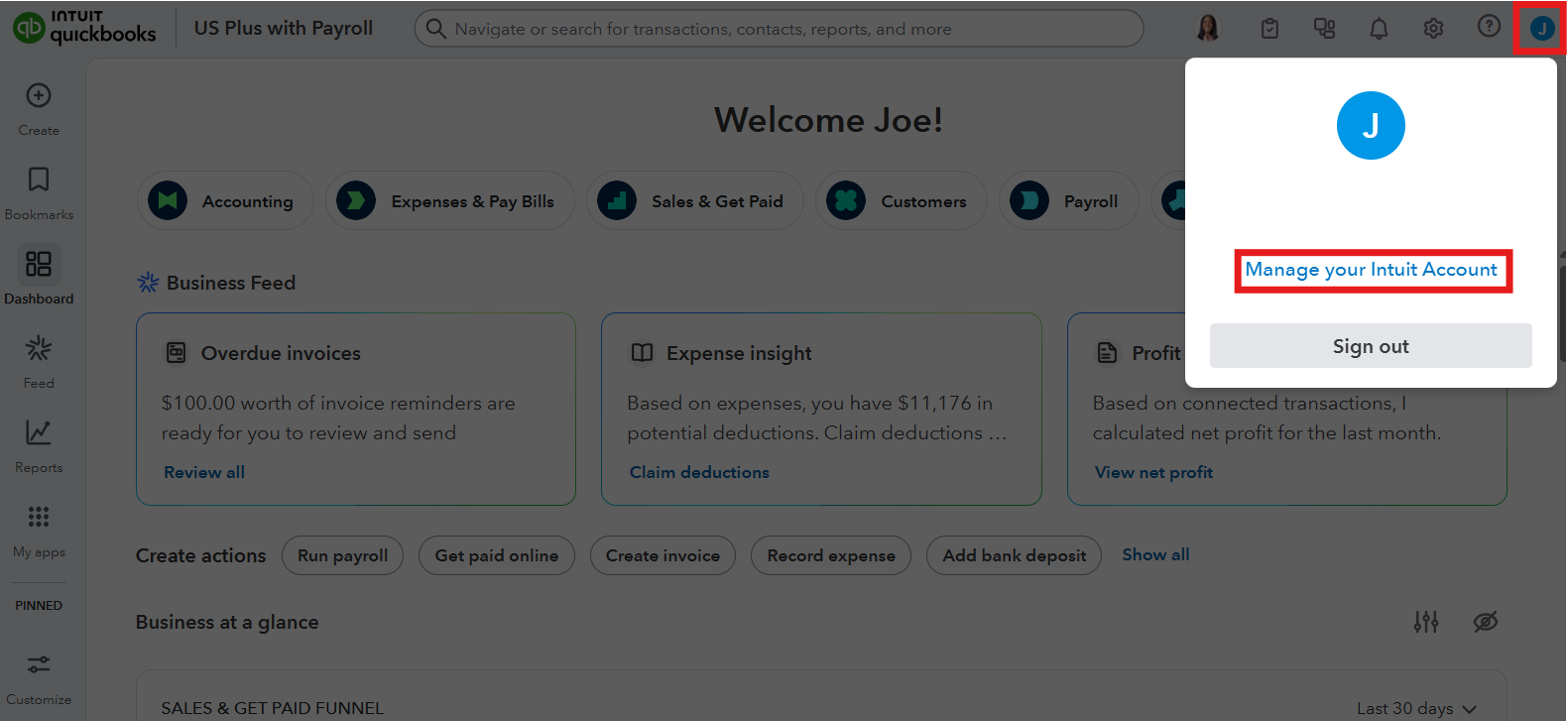Click the J profile avatar in top bar
Screen dimensions: 1568x721
click(x=1541, y=29)
